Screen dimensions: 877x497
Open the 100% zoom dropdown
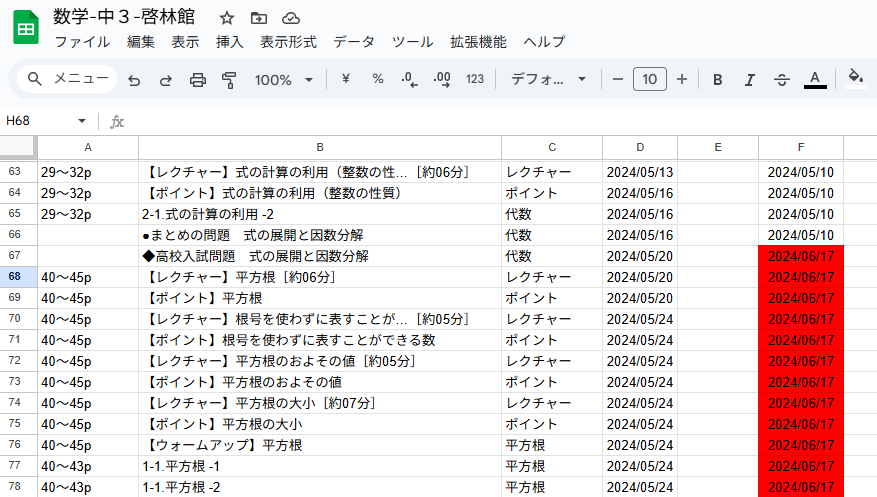click(283, 80)
